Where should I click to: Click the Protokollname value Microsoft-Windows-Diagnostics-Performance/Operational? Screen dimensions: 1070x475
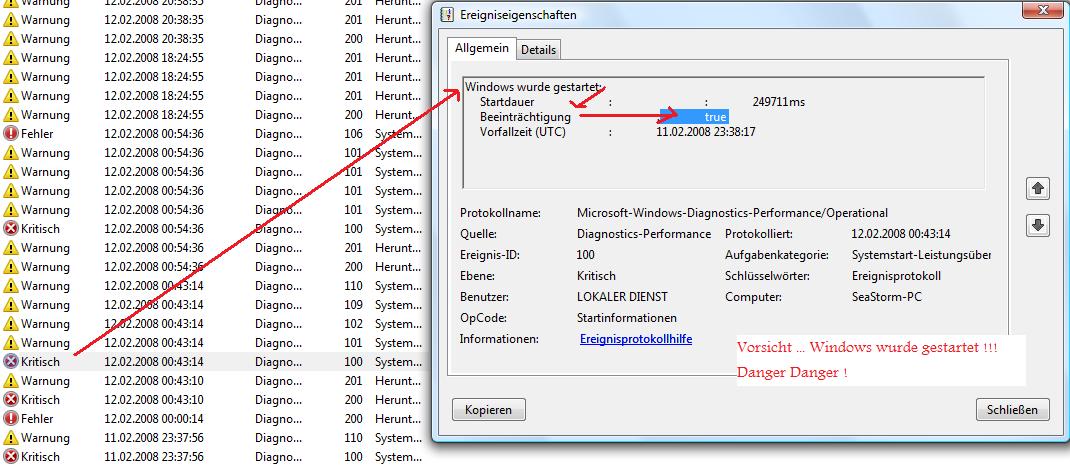pos(732,214)
